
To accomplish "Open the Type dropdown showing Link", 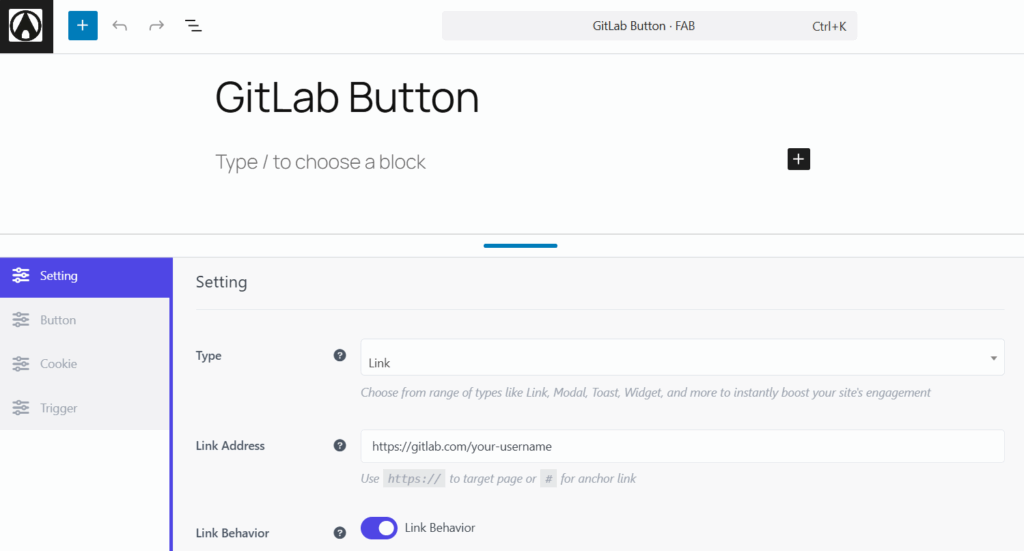I will (x=682, y=357).
